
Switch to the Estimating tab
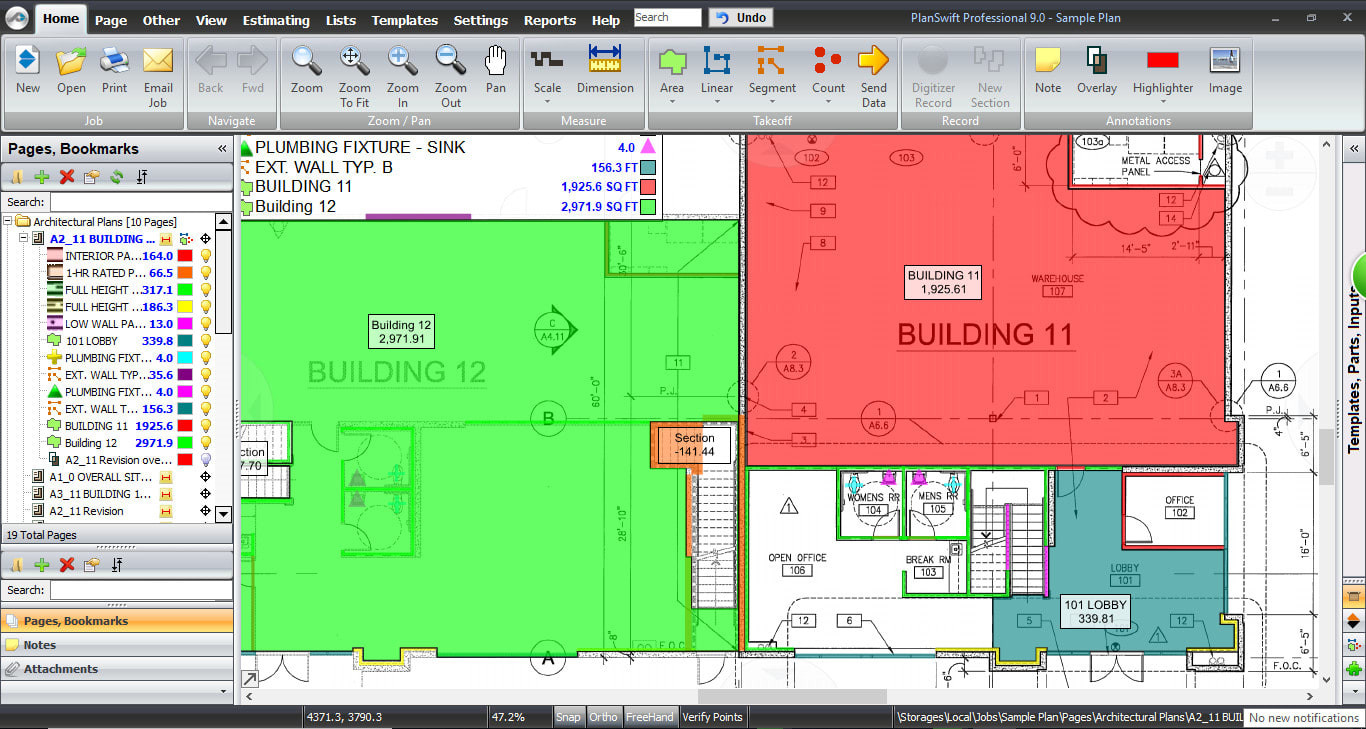pos(276,20)
